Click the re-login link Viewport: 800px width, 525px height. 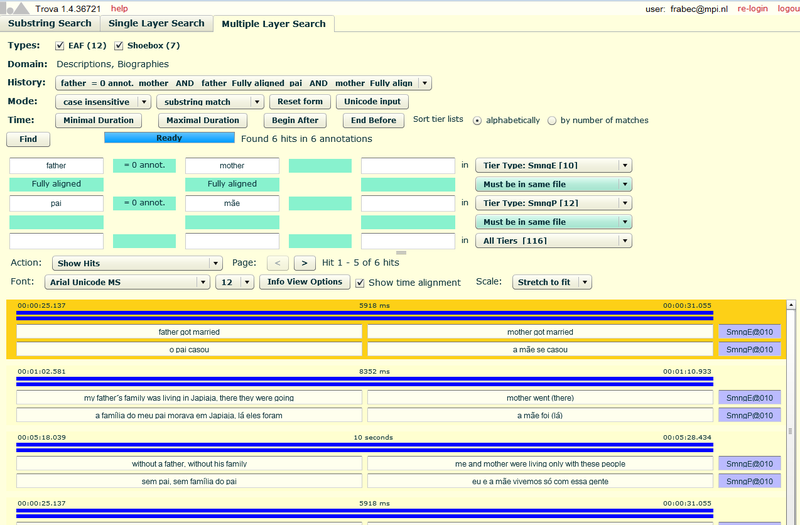tap(753, 9)
